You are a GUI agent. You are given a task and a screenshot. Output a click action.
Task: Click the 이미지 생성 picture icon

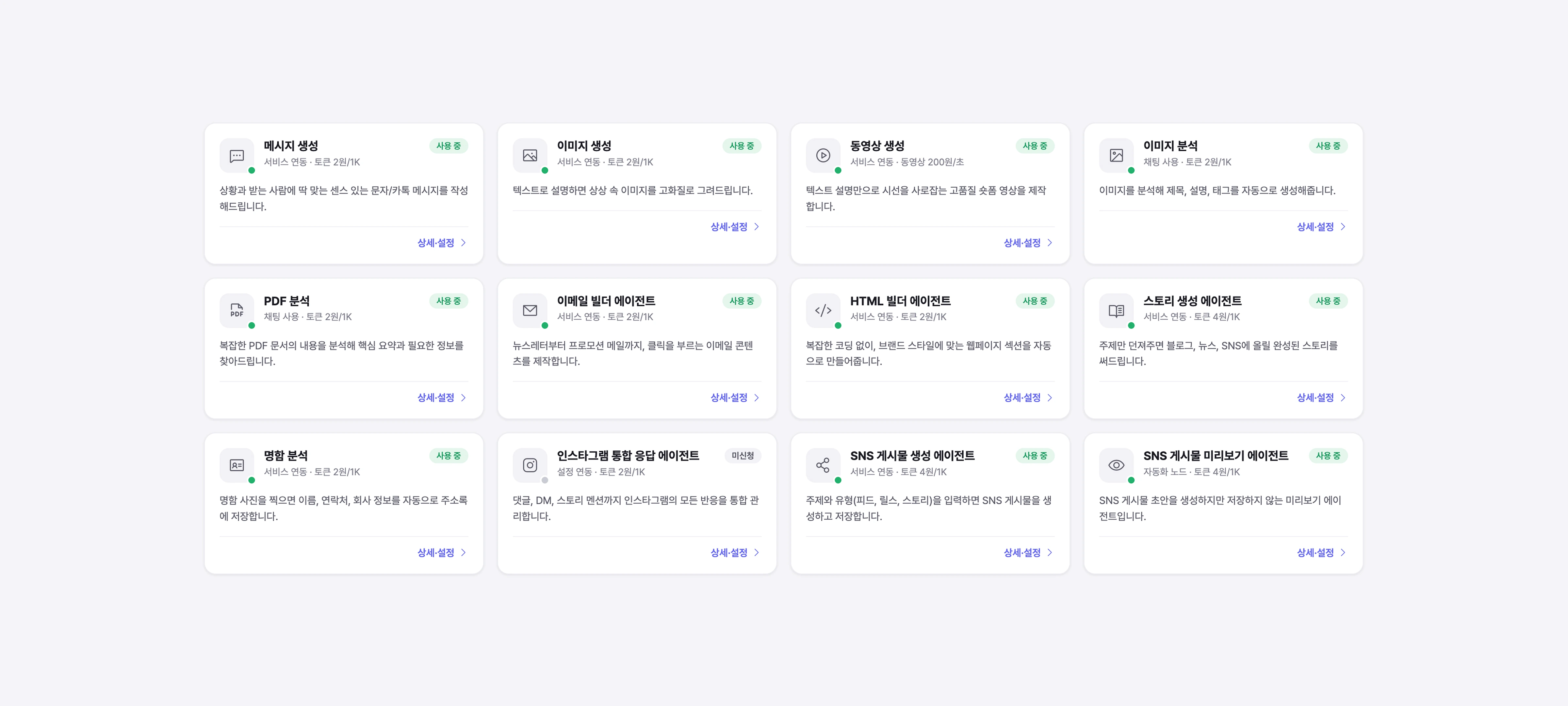530,156
